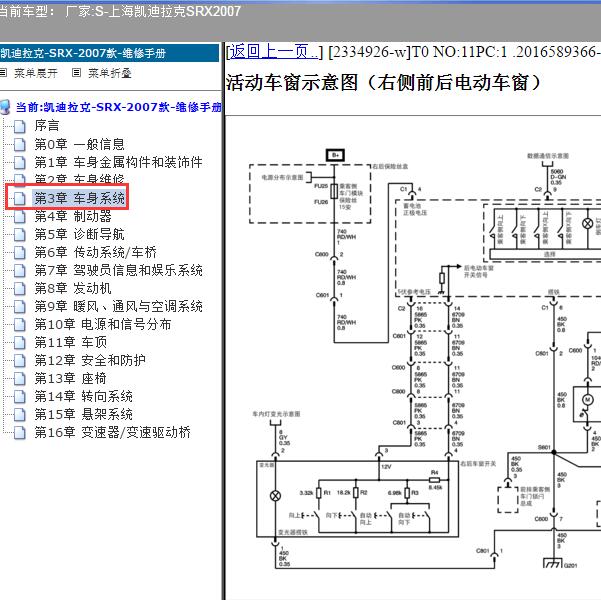The width and height of the screenshot is (601, 600).
Task: Click page icon beside 第1章
Action: pos(20,162)
